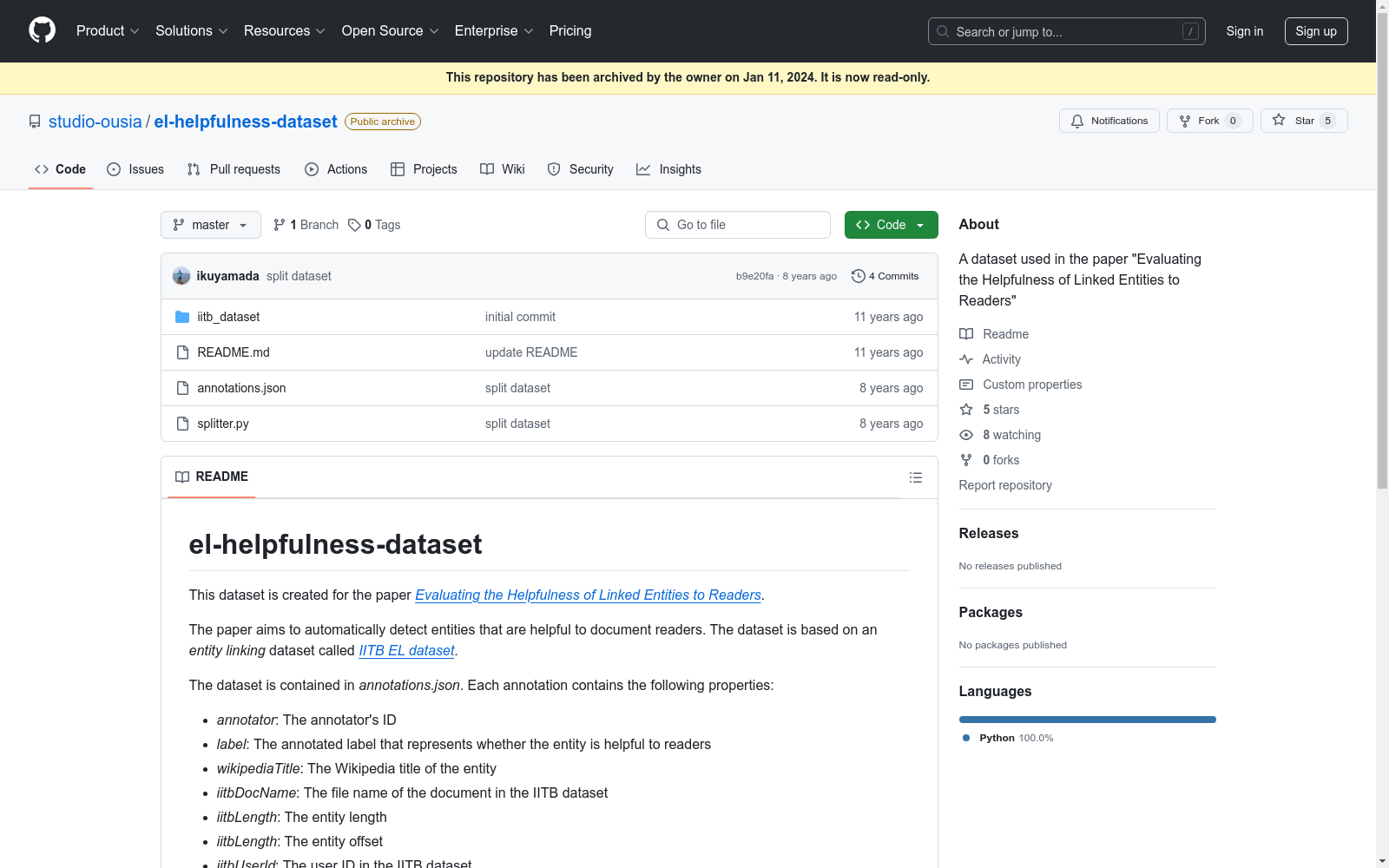Click the star icon beside 5 stars
Image resolution: width=1389 pixels, height=868 pixels.
coord(966,410)
